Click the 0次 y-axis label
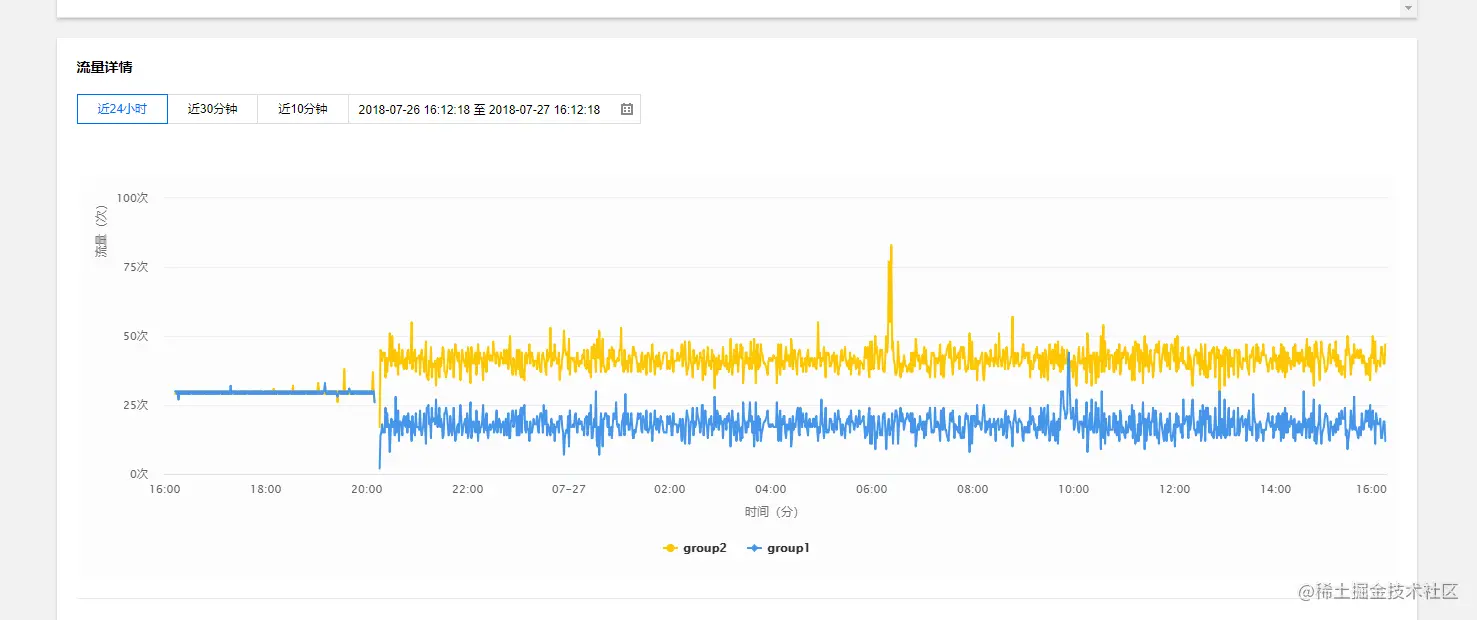 point(138,474)
